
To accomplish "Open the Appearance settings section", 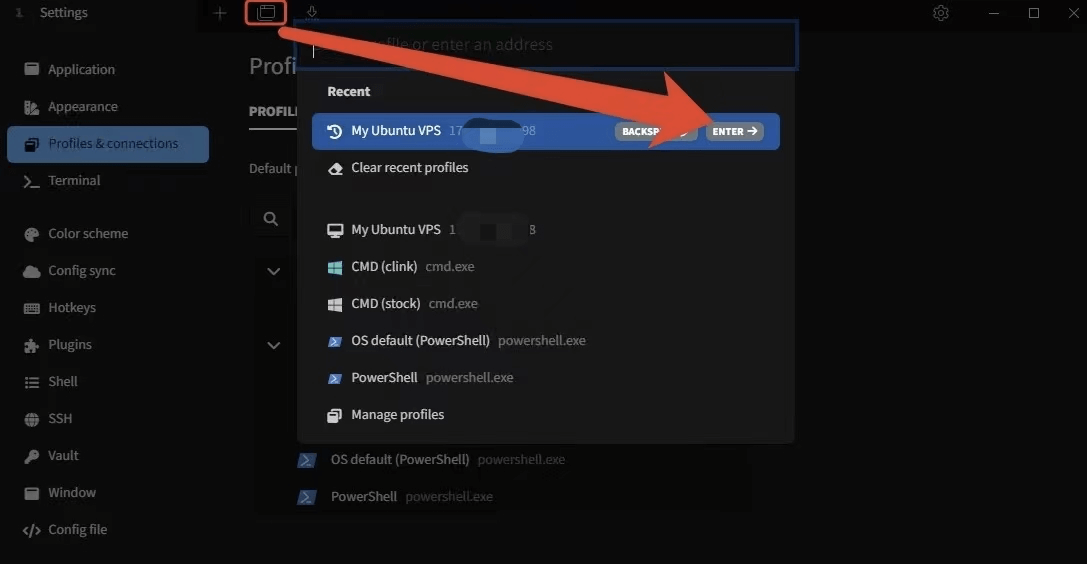I will point(107,107).
